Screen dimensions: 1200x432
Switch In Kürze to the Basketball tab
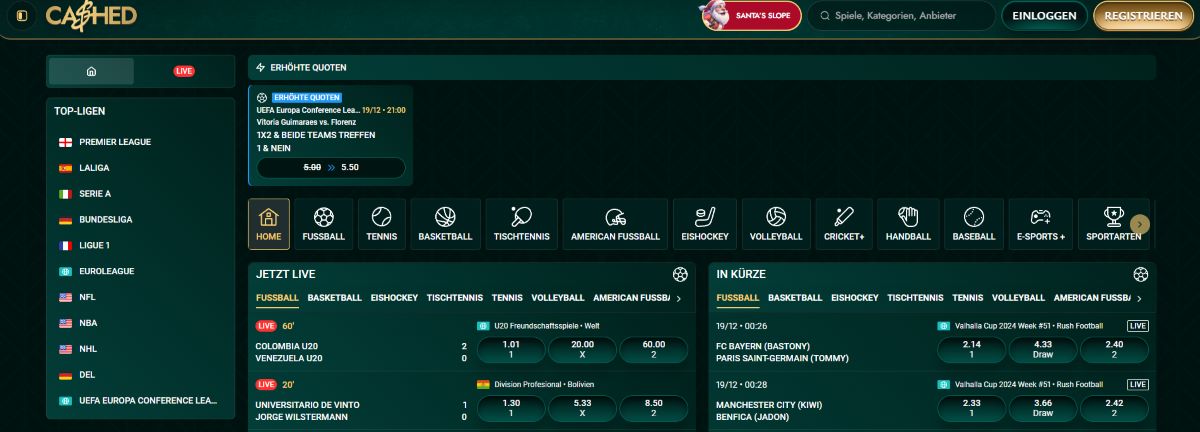tap(795, 298)
